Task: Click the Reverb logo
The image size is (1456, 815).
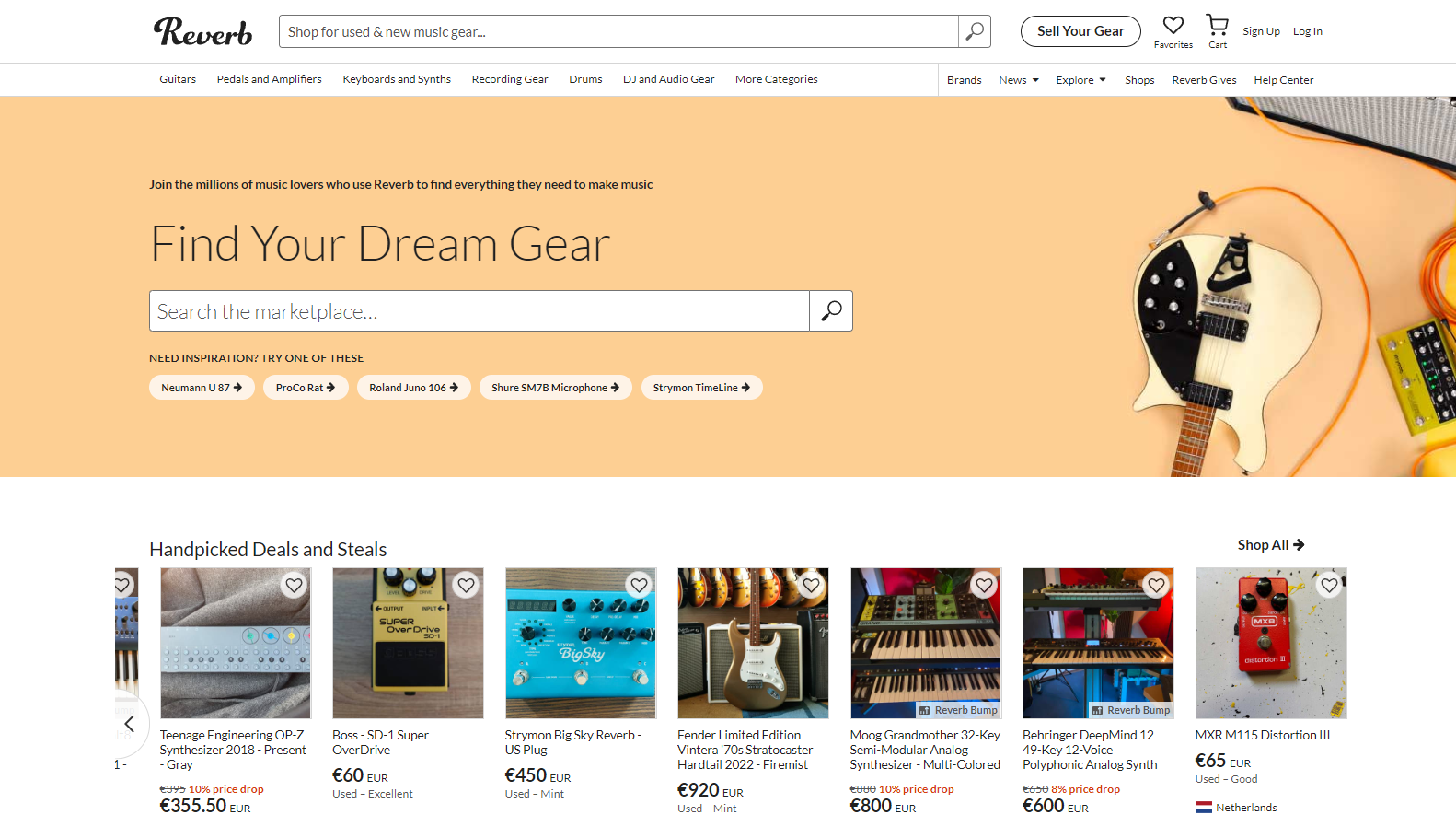Action: click(202, 31)
